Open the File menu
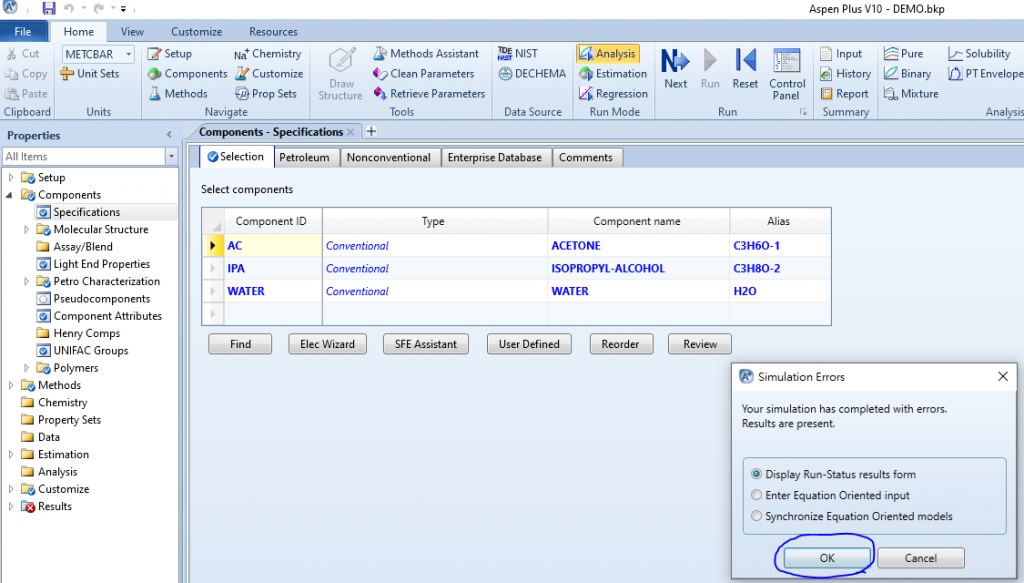The width and height of the screenshot is (1024, 583). pos(23,31)
